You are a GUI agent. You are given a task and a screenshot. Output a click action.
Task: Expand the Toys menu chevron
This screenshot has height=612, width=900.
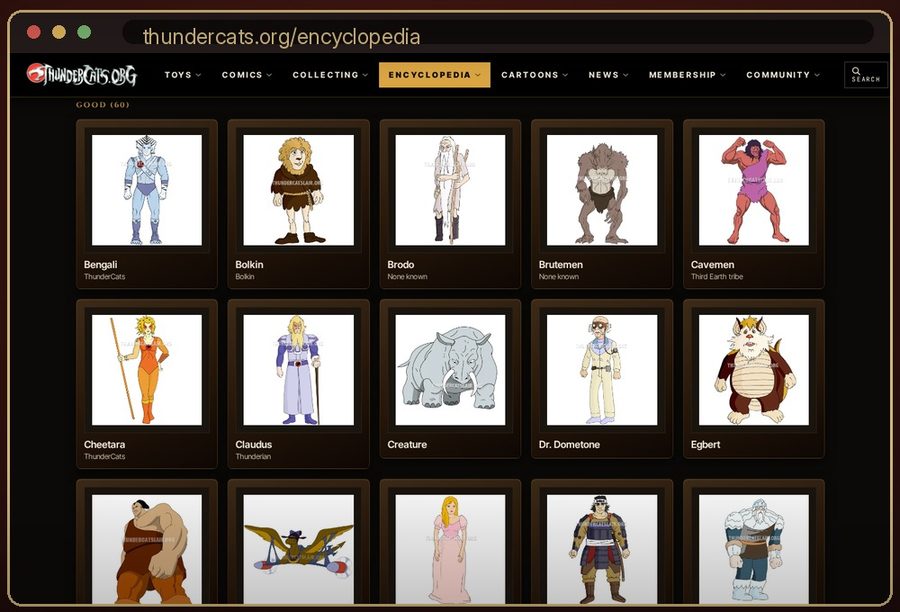click(x=199, y=75)
